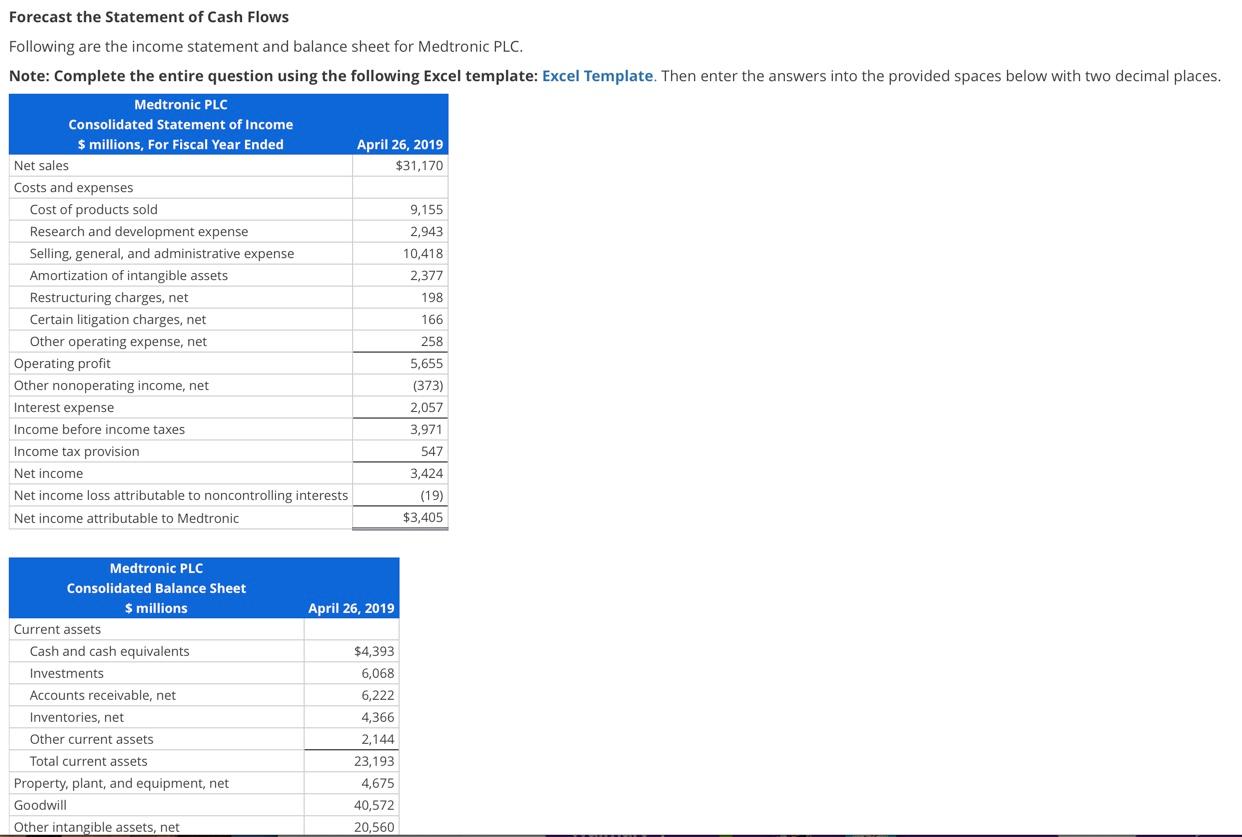The image size is (1242, 837).
Task: Click the 166 litigation charges value
Action: tap(432, 320)
